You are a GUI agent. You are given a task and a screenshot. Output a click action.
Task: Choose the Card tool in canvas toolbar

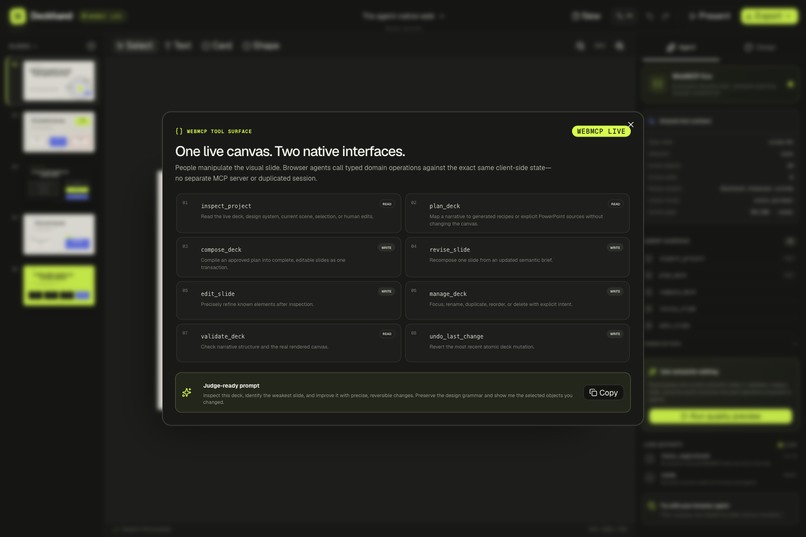click(x=217, y=46)
